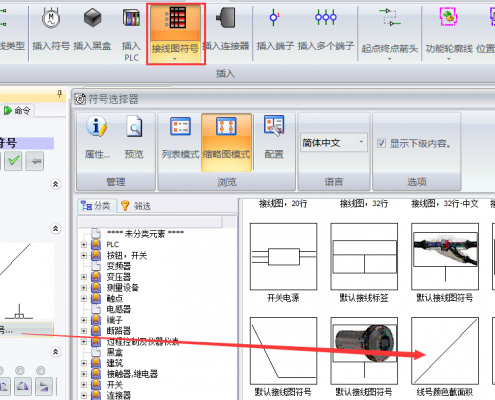The height and width of the screenshot is (400, 495).
Task: Select the 变频器 tree item
Action: [x=119, y=266]
